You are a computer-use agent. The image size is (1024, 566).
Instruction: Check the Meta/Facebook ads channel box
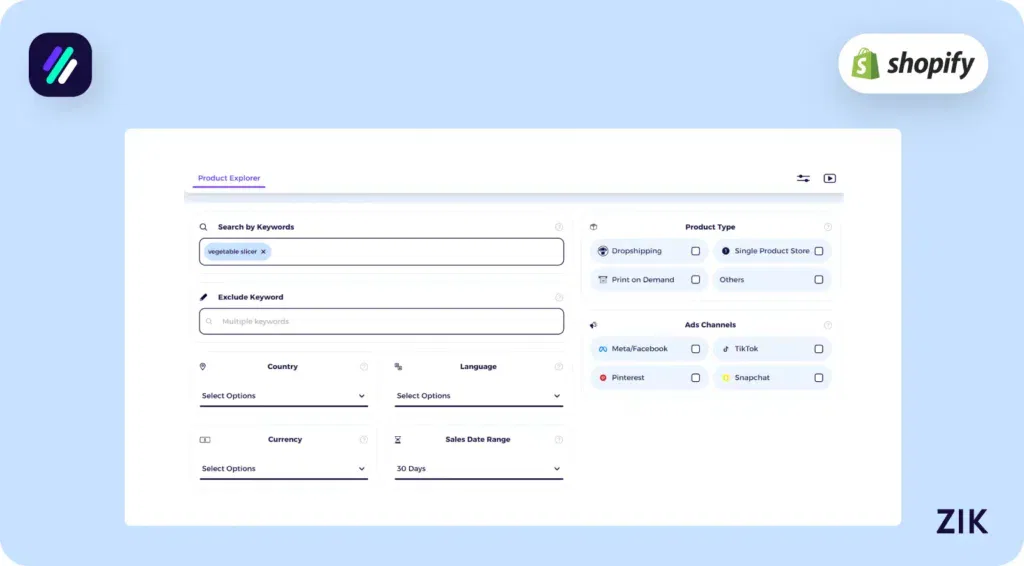(696, 349)
